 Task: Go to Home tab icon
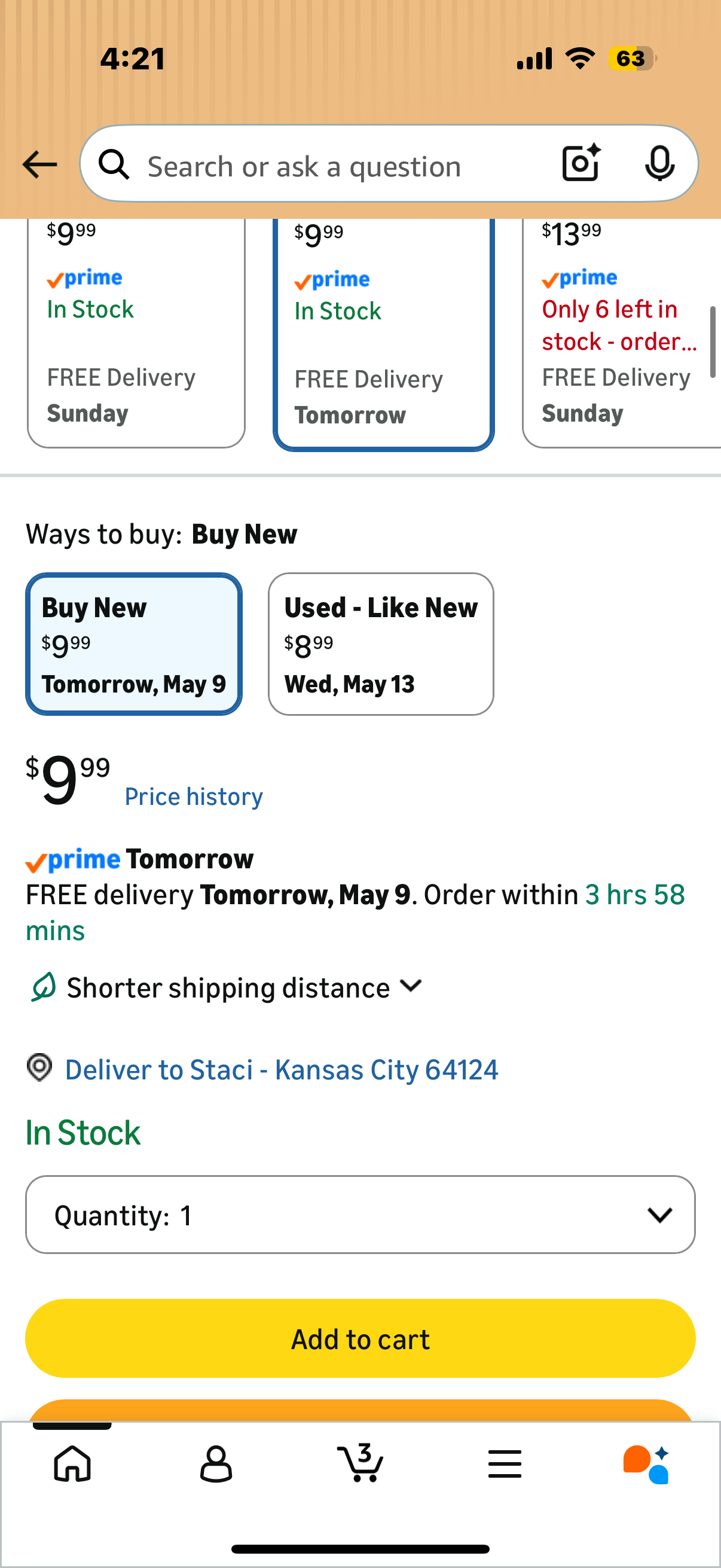pyautogui.click(x=72, y=1463)
